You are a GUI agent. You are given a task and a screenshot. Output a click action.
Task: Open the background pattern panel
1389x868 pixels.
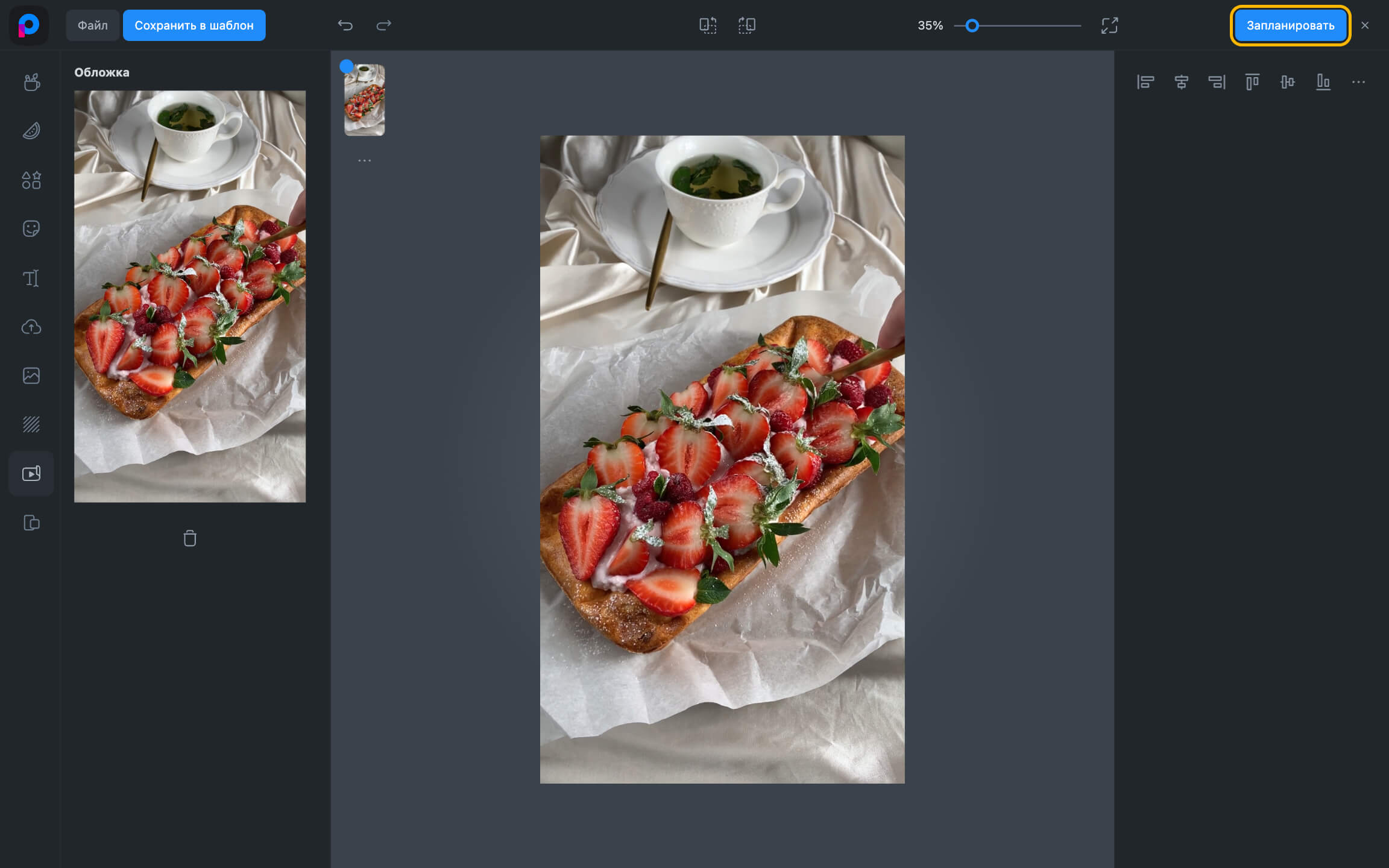click(31, 424)
